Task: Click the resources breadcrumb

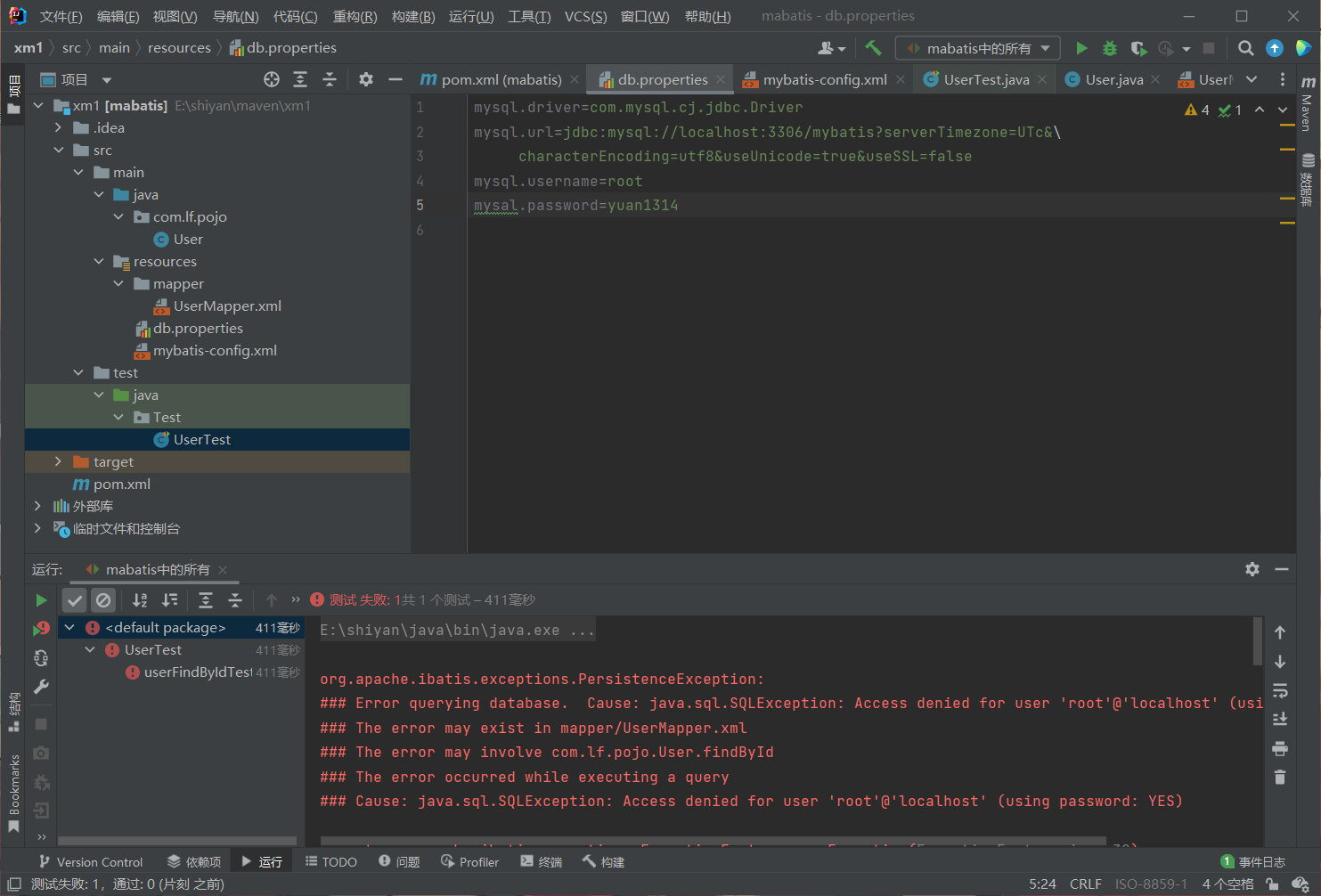Action: pos(179,48)
